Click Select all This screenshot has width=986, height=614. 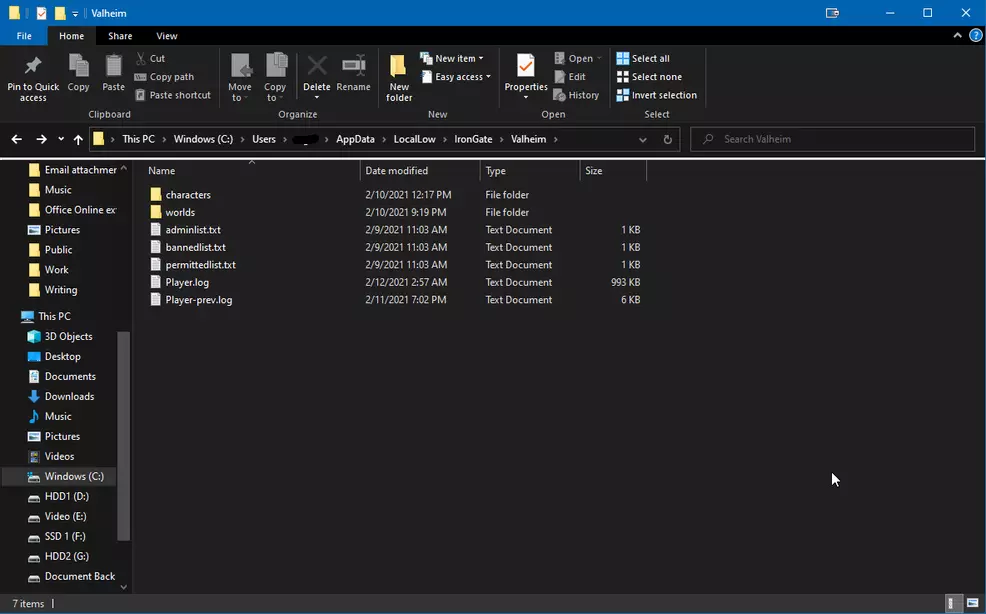(x=643, y=59)
